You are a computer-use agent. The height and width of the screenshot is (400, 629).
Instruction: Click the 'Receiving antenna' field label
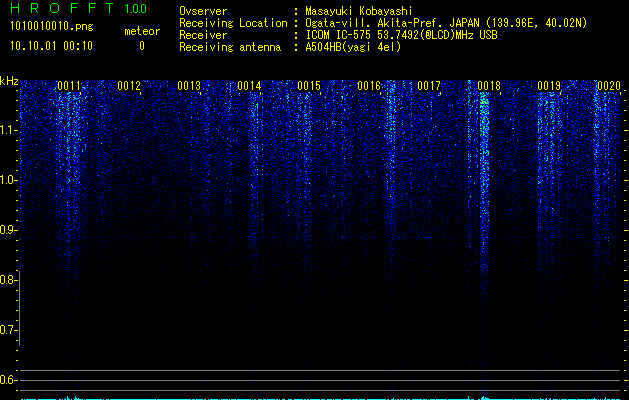click(x=230, y=47)
